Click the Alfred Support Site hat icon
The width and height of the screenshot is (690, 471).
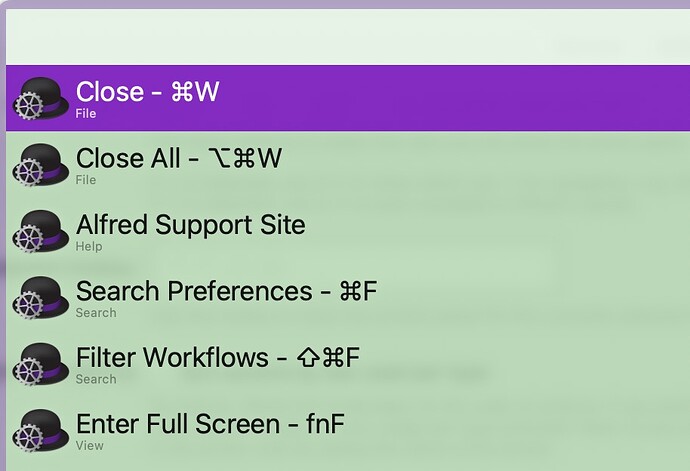pyautogui.click(x=40, y=231)
